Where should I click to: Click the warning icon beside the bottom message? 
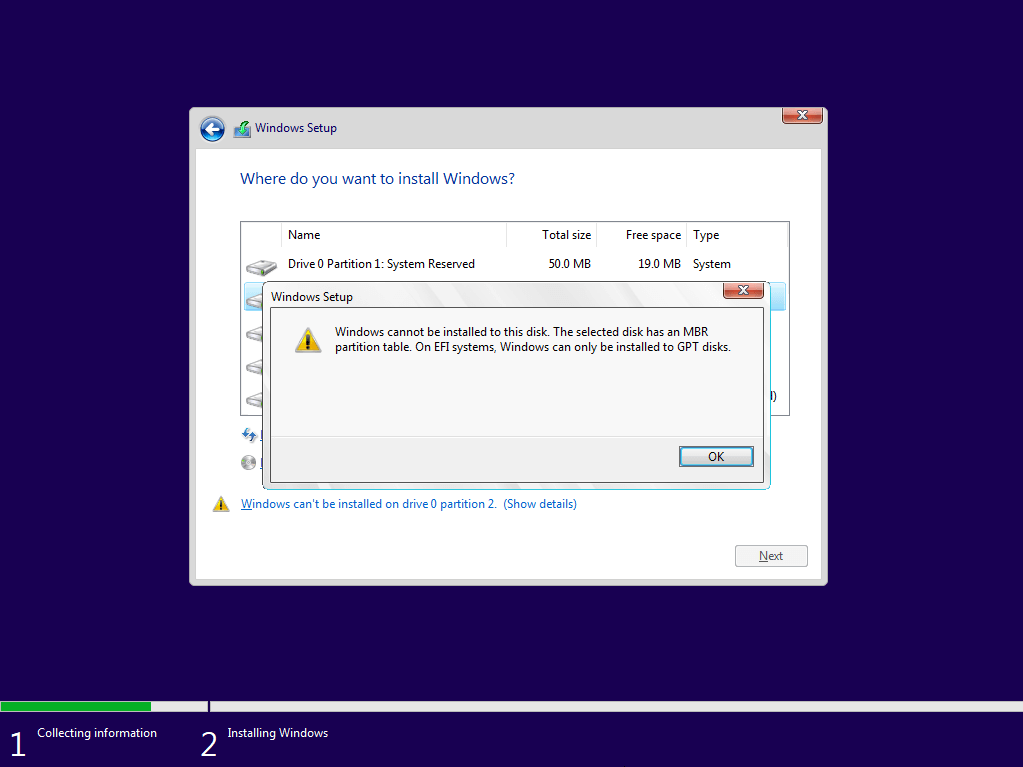point(221,505)
